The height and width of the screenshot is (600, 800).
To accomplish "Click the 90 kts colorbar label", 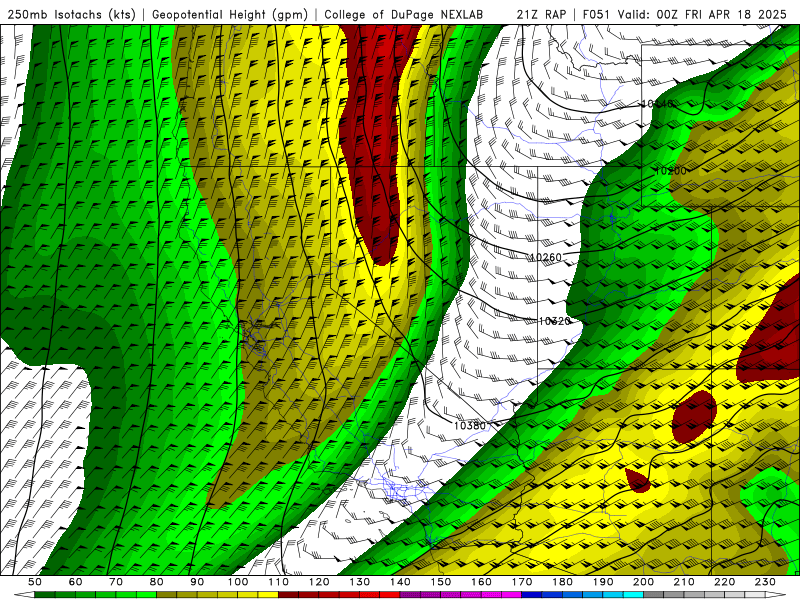I will (x=197, y=582).
